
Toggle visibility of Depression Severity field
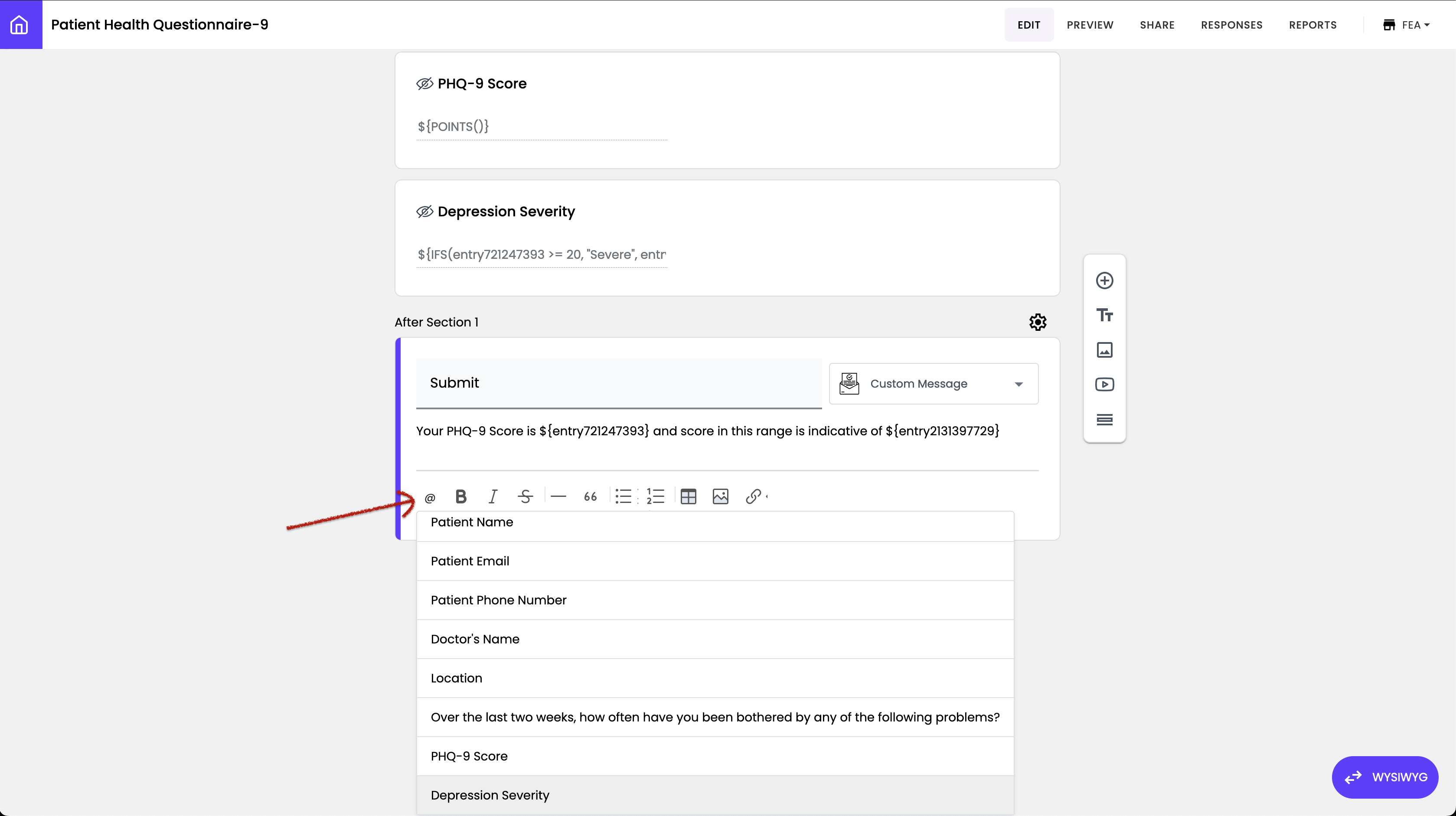point(424,211)
